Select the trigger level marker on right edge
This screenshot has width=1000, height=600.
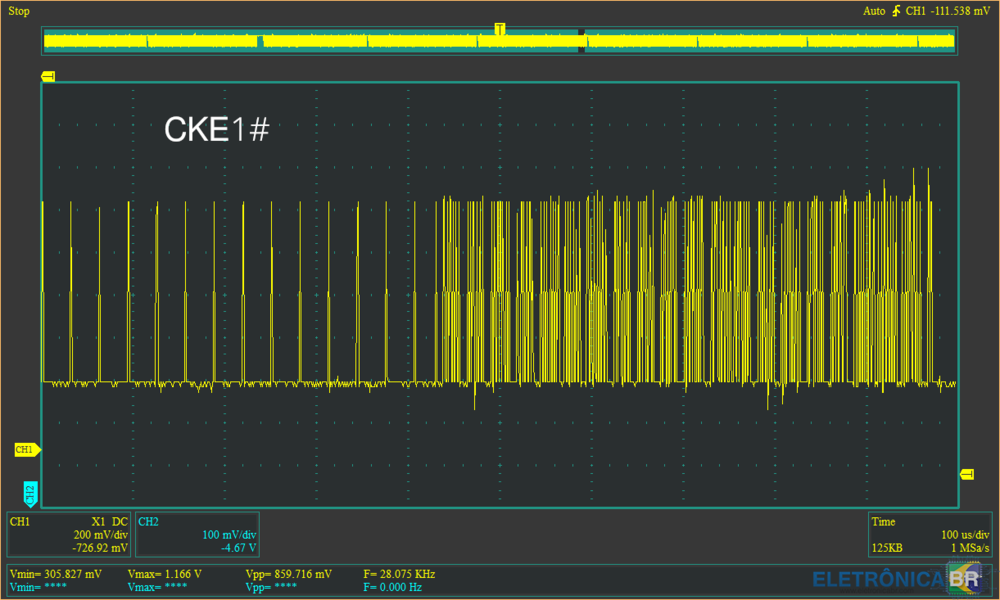967,474
